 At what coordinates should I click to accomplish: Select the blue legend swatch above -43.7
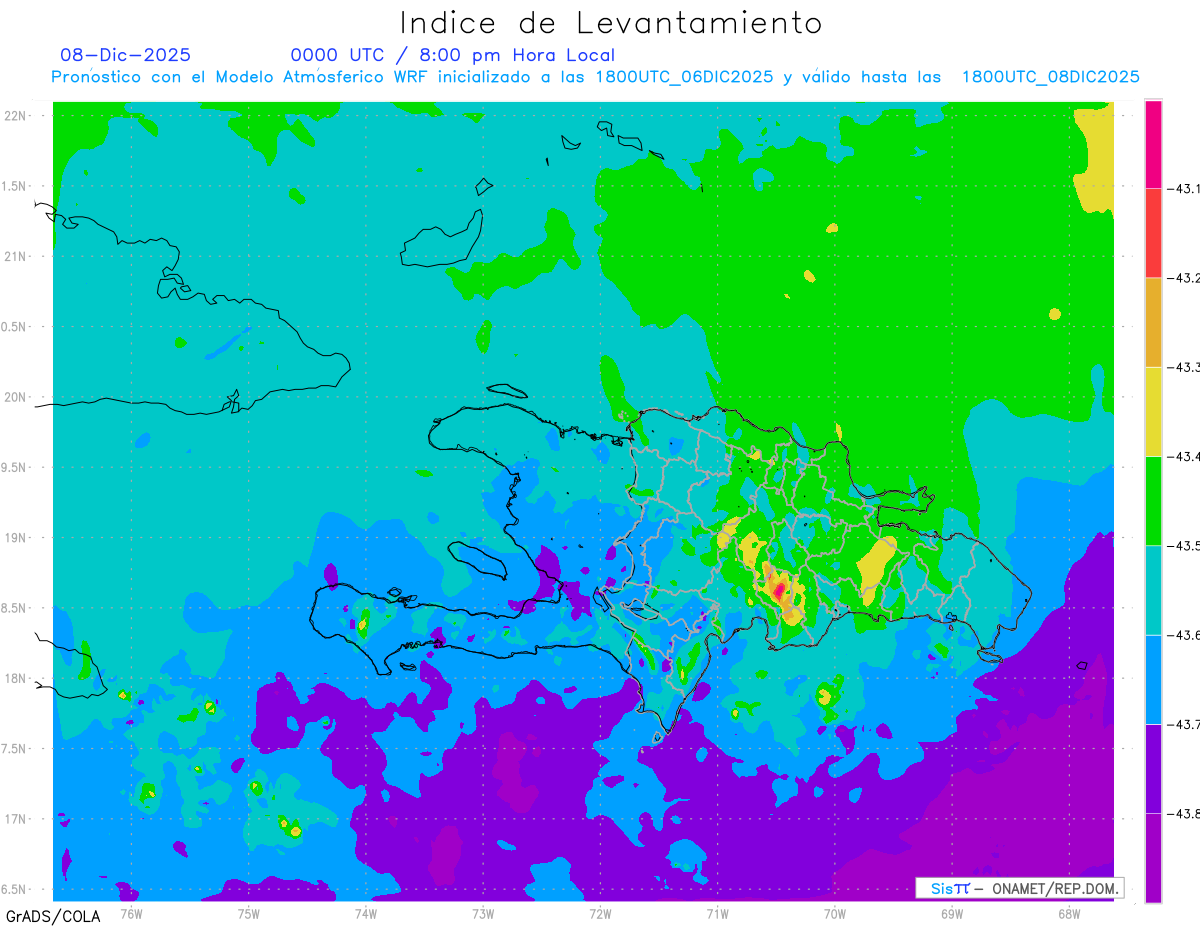point(1153,679)
